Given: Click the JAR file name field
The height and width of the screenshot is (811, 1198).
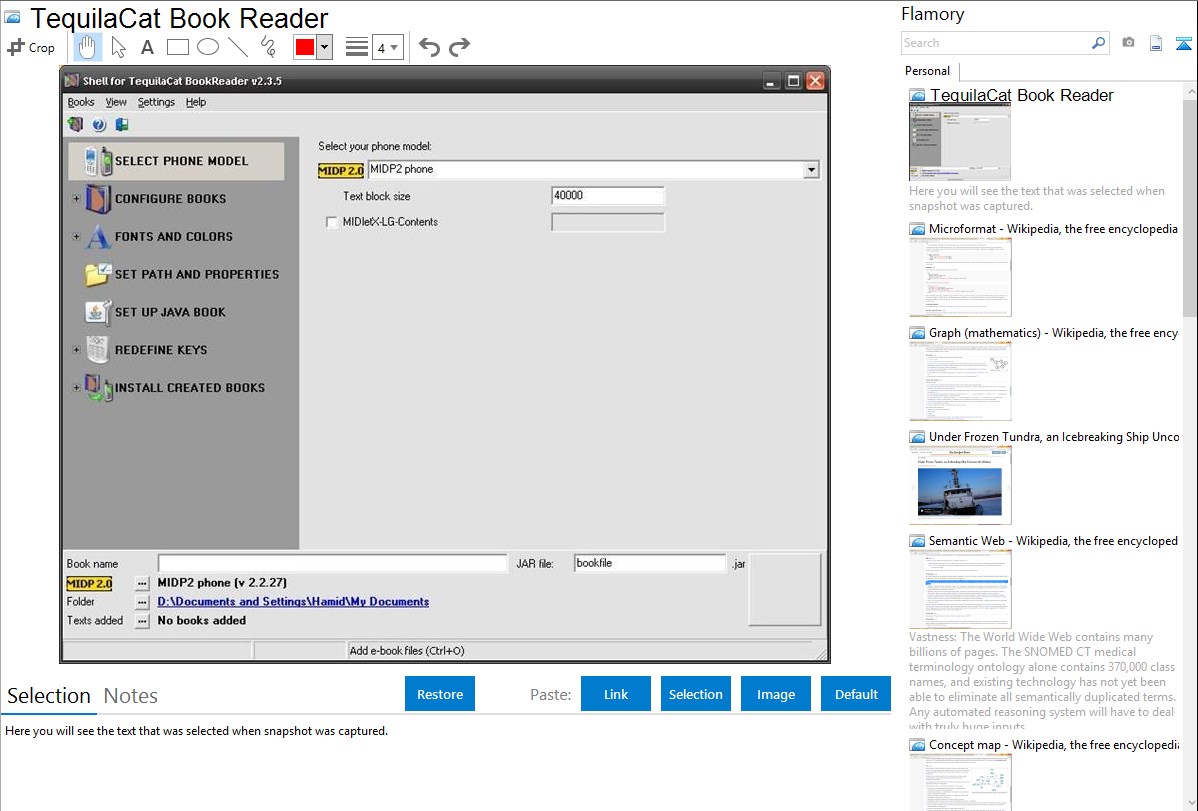Looking at the screenshot, I should pyautogui.click(x=649, y=563).
